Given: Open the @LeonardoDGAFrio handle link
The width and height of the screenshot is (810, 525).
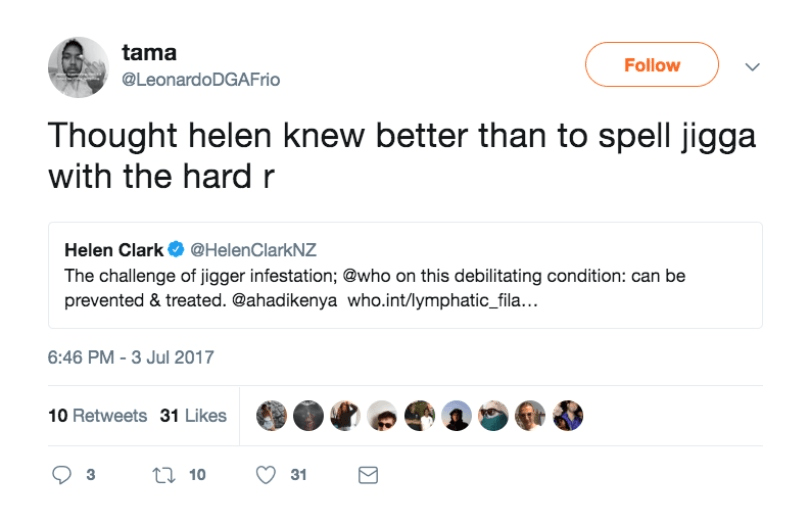Looking at the screenshot, I should click(x=200, y=80).
